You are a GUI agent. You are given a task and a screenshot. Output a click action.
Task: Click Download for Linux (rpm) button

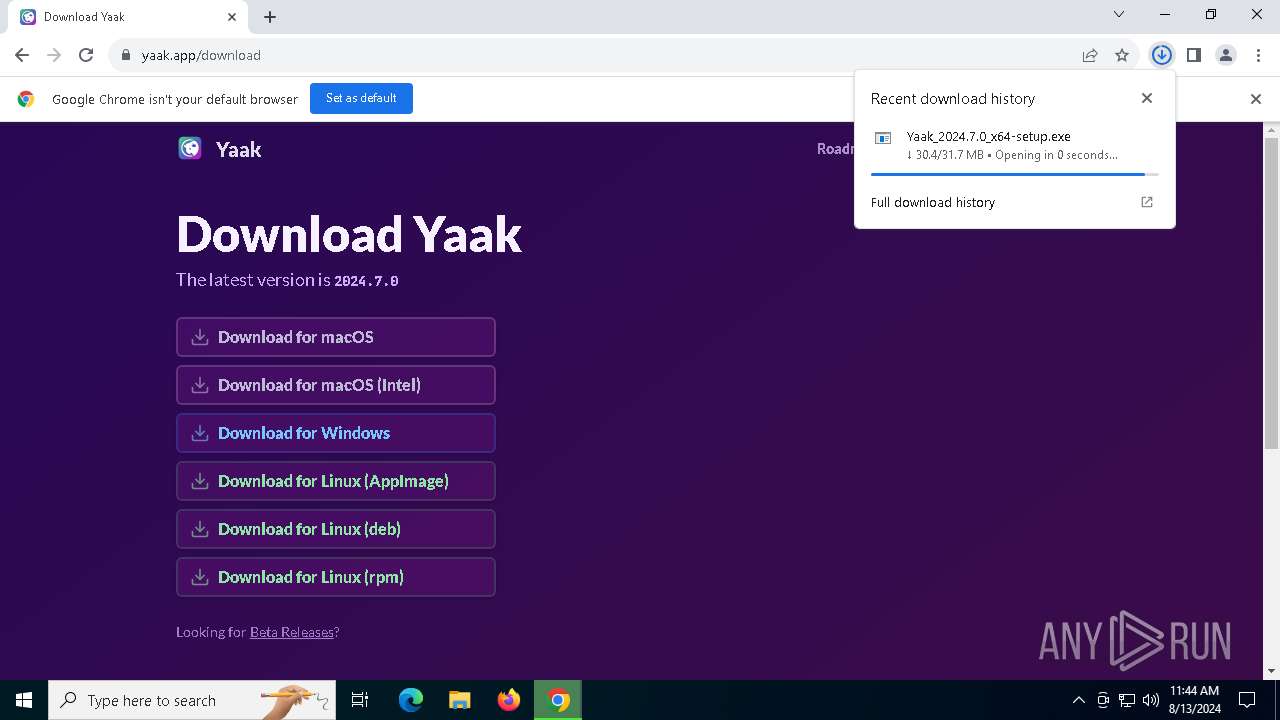(336, 577)
